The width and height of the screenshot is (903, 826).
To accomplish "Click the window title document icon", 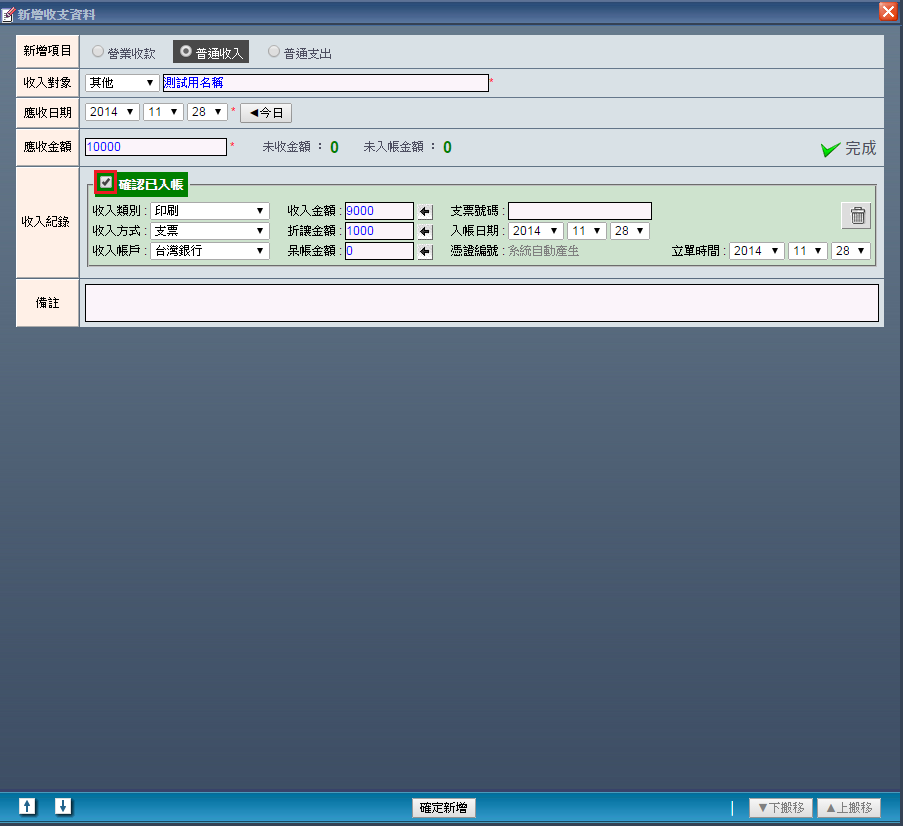I will pos(9,14).
